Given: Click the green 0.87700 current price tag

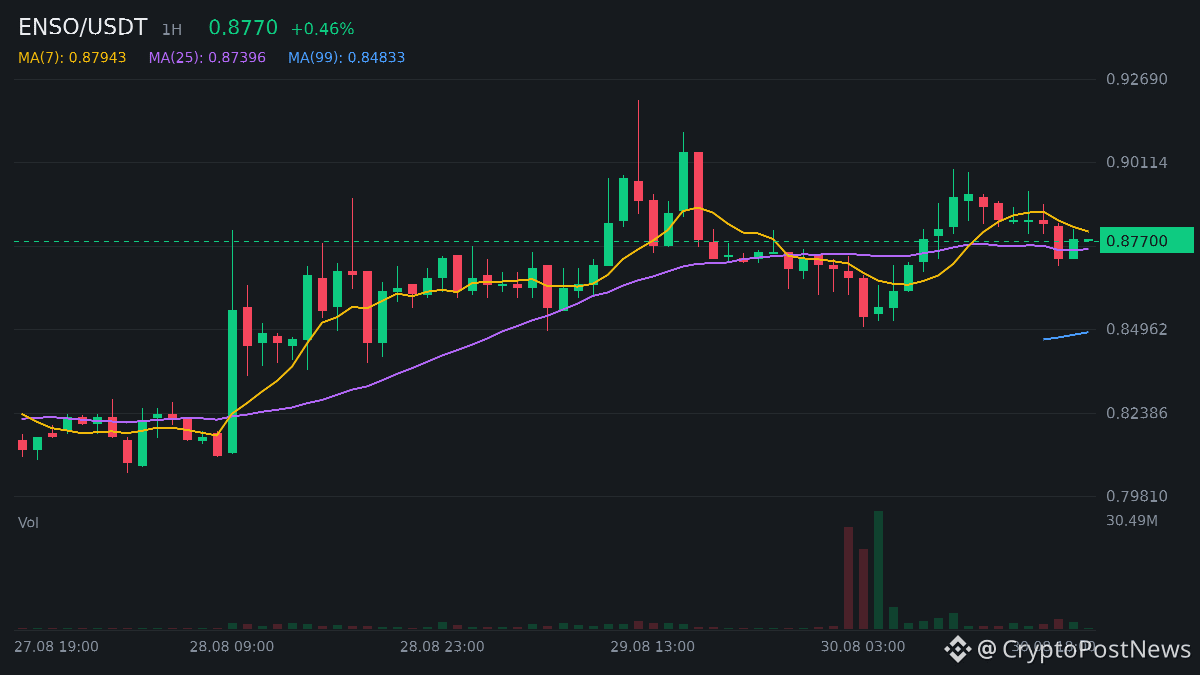Looking at the screenshot, I should click(1146, 240).
